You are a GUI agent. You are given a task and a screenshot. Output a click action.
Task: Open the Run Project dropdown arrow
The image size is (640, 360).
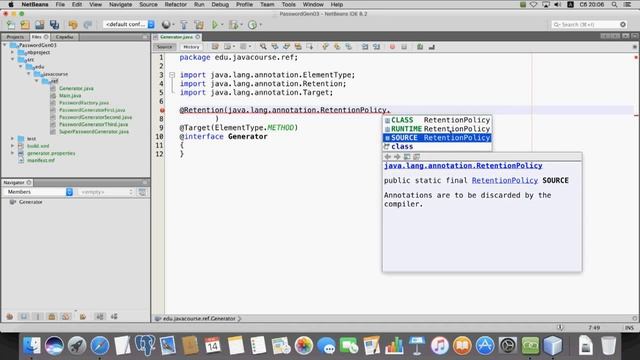pyautogui.click(x=222, y=24)
